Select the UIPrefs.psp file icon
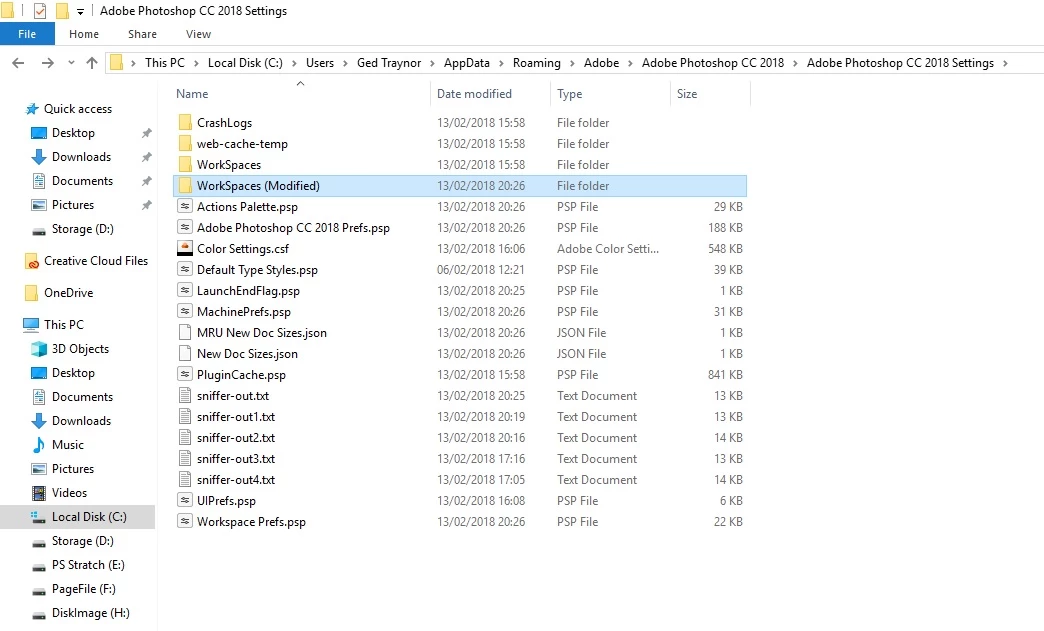Image resolution: width=1044 pixels, height=631 pixels. (185, 501)
